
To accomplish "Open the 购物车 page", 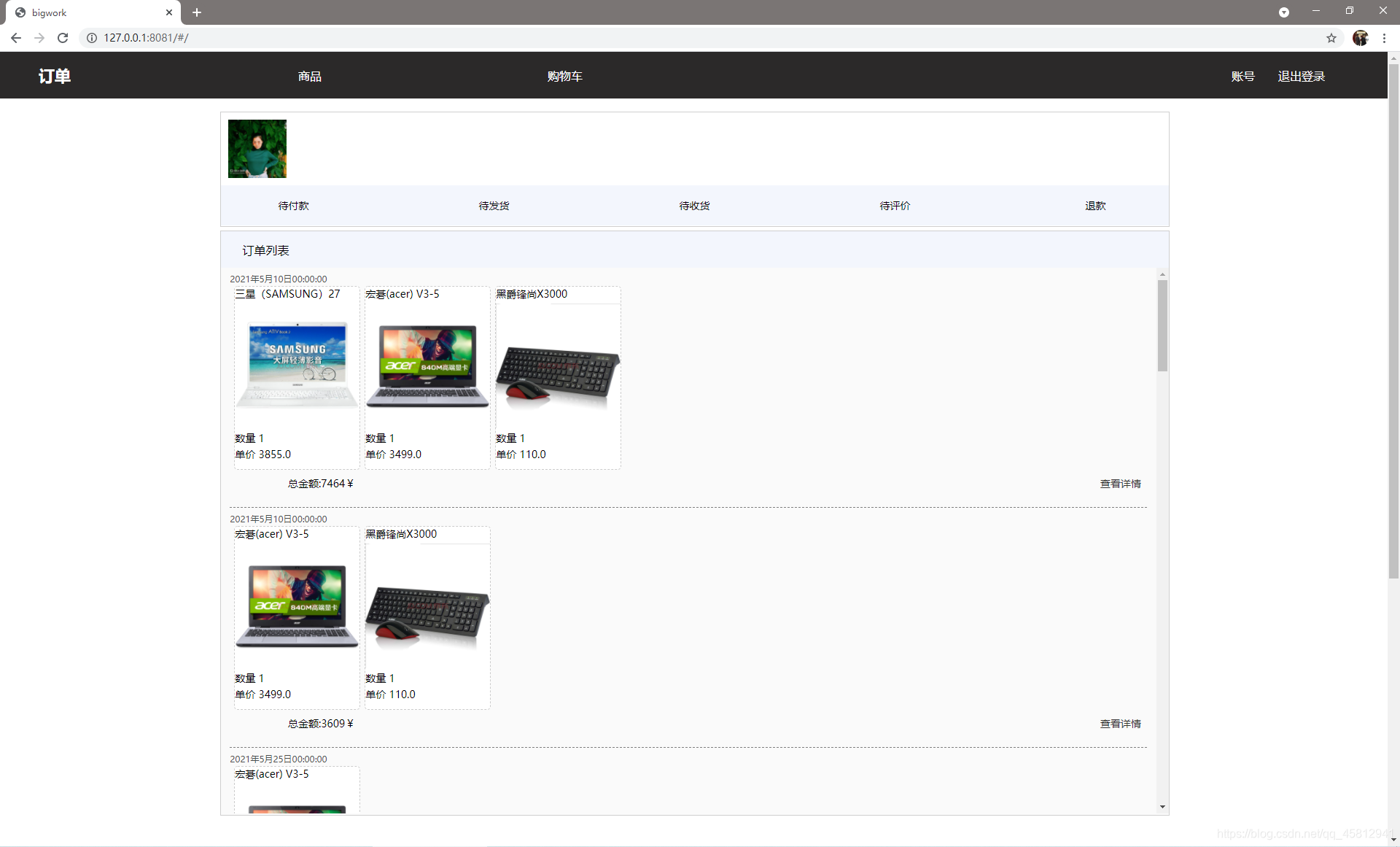I will (x=564, y=76).
